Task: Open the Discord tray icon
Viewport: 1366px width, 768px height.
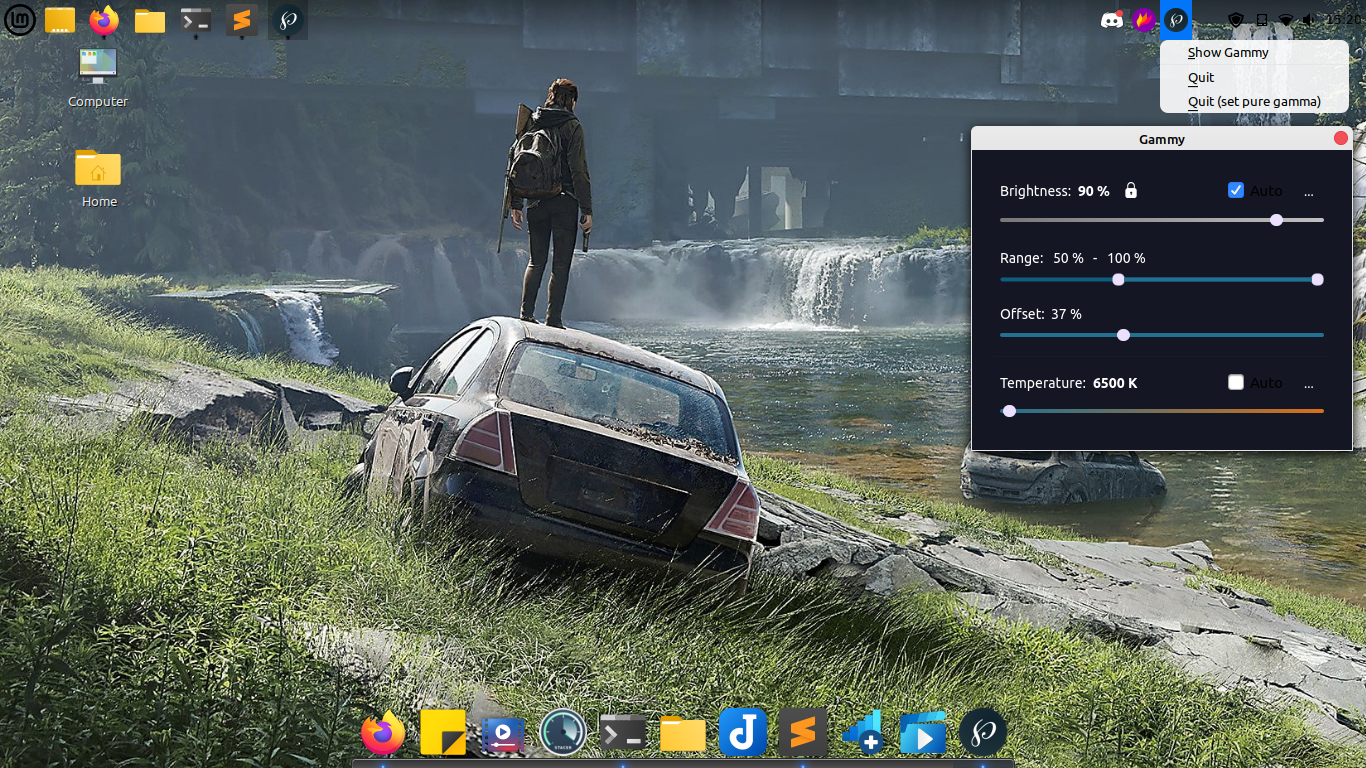Action: click(x=1111, y=19)
